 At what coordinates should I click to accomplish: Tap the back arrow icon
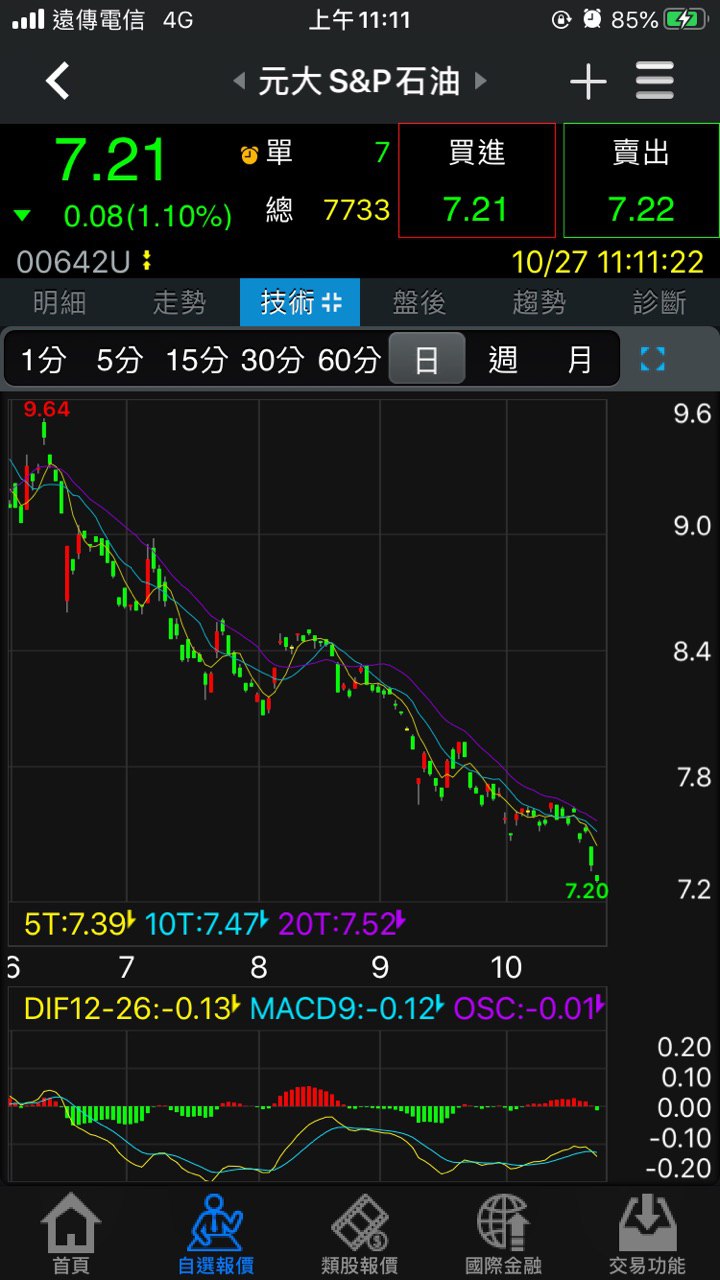pyautogui.click(x=58, y=81)
